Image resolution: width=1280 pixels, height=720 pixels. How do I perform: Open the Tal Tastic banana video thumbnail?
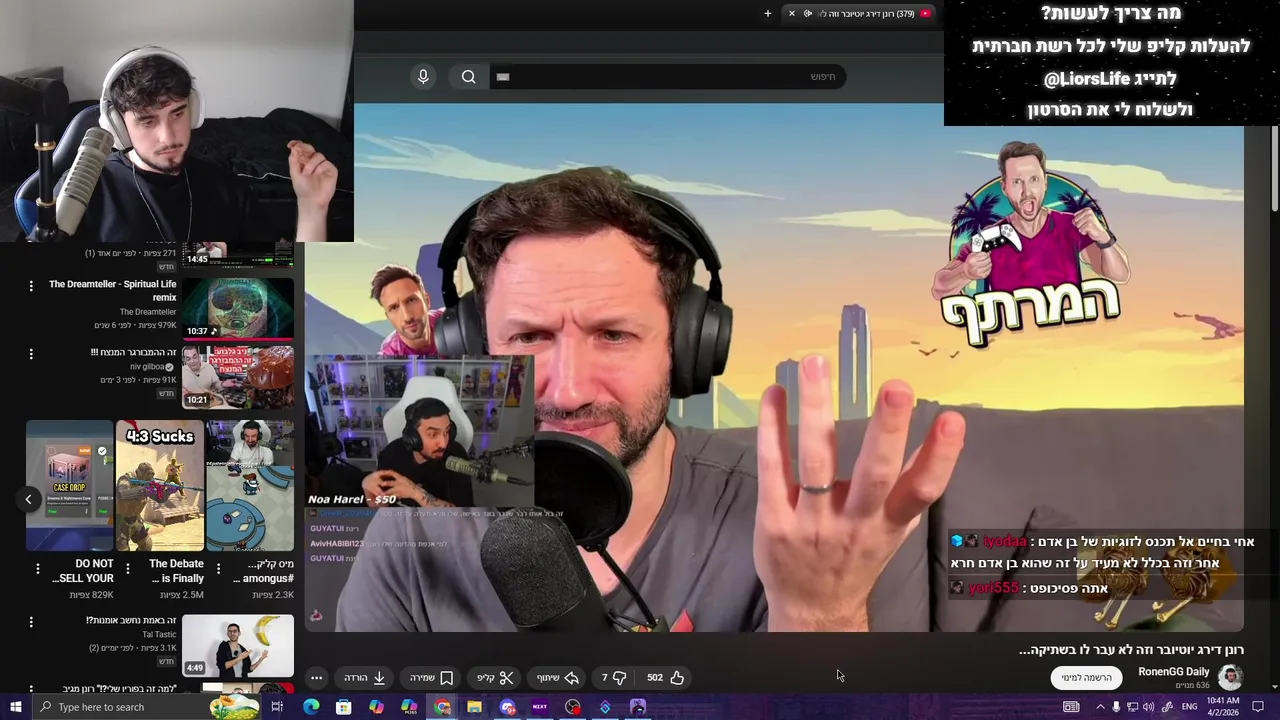click(238, 645)
